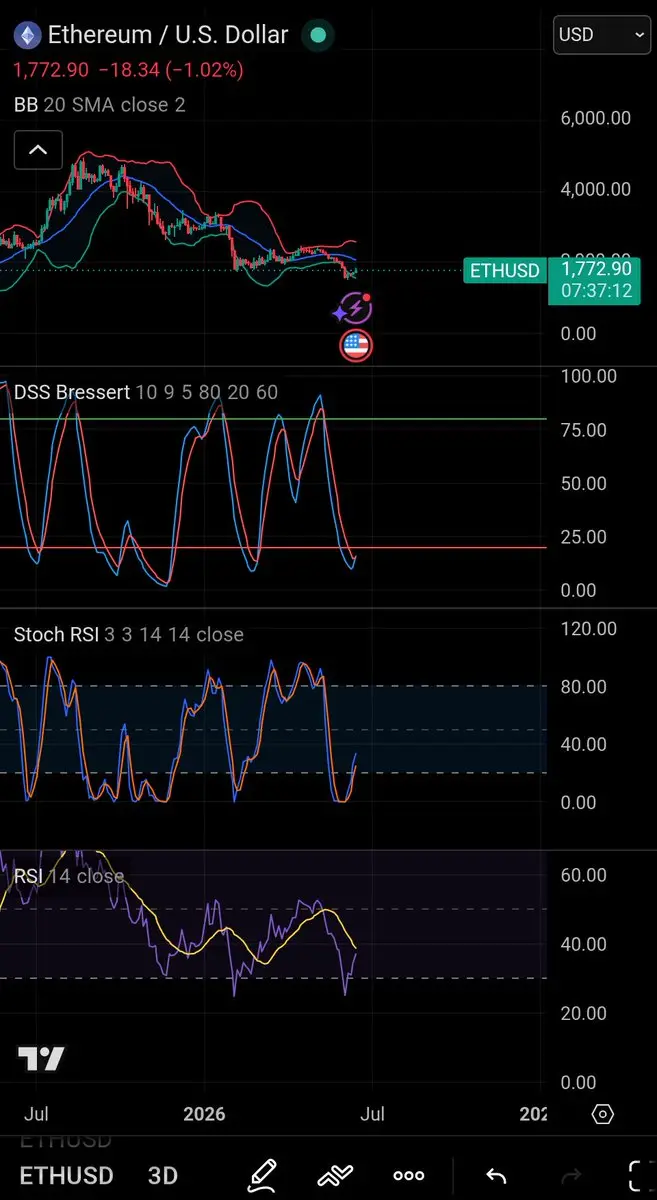657x1200 pixels.
Task: Click the 120.00 Stoch RSI scale label
Action: pyautogui.click(x=589, y=629)
